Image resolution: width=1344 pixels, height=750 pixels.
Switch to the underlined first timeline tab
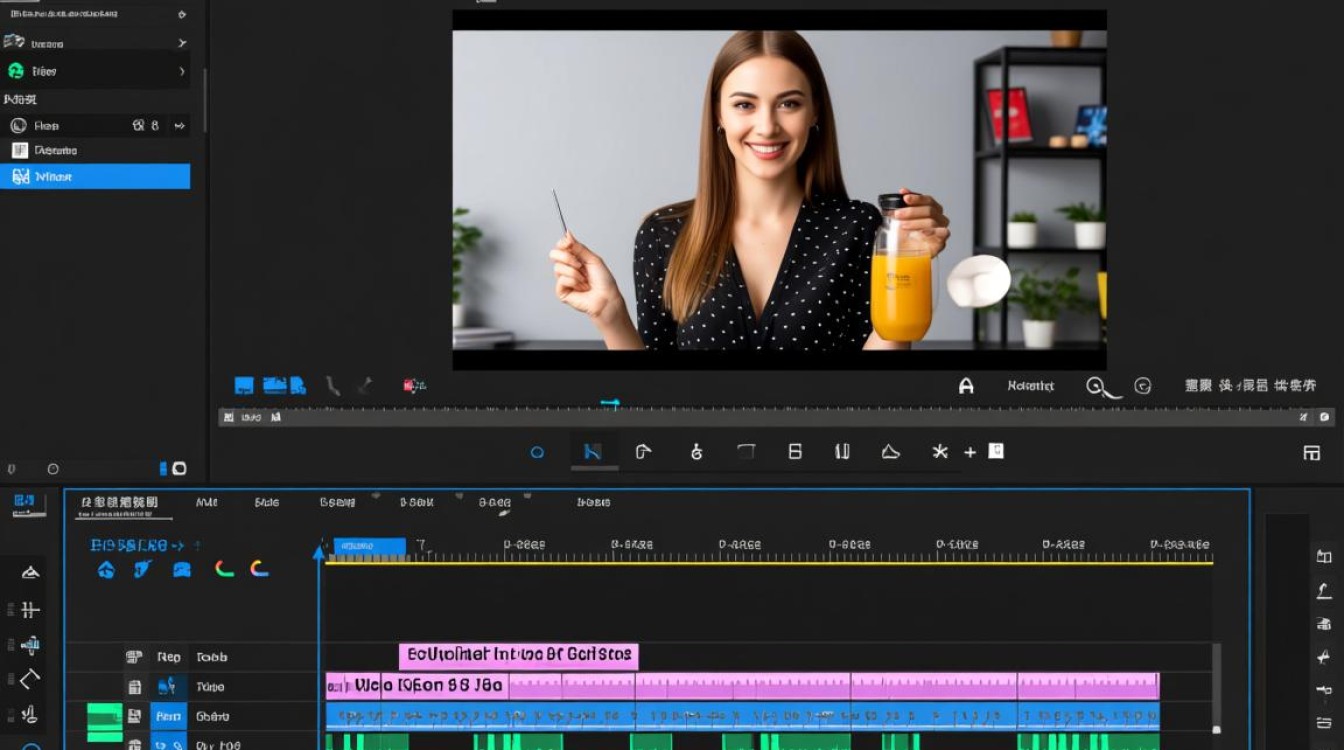[120, 502]
